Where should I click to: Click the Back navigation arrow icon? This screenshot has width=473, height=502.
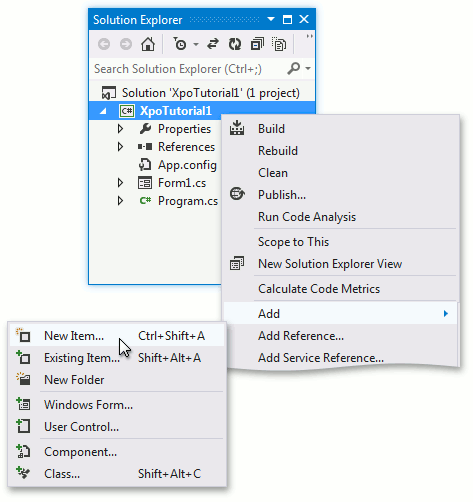tap(104, 44)
